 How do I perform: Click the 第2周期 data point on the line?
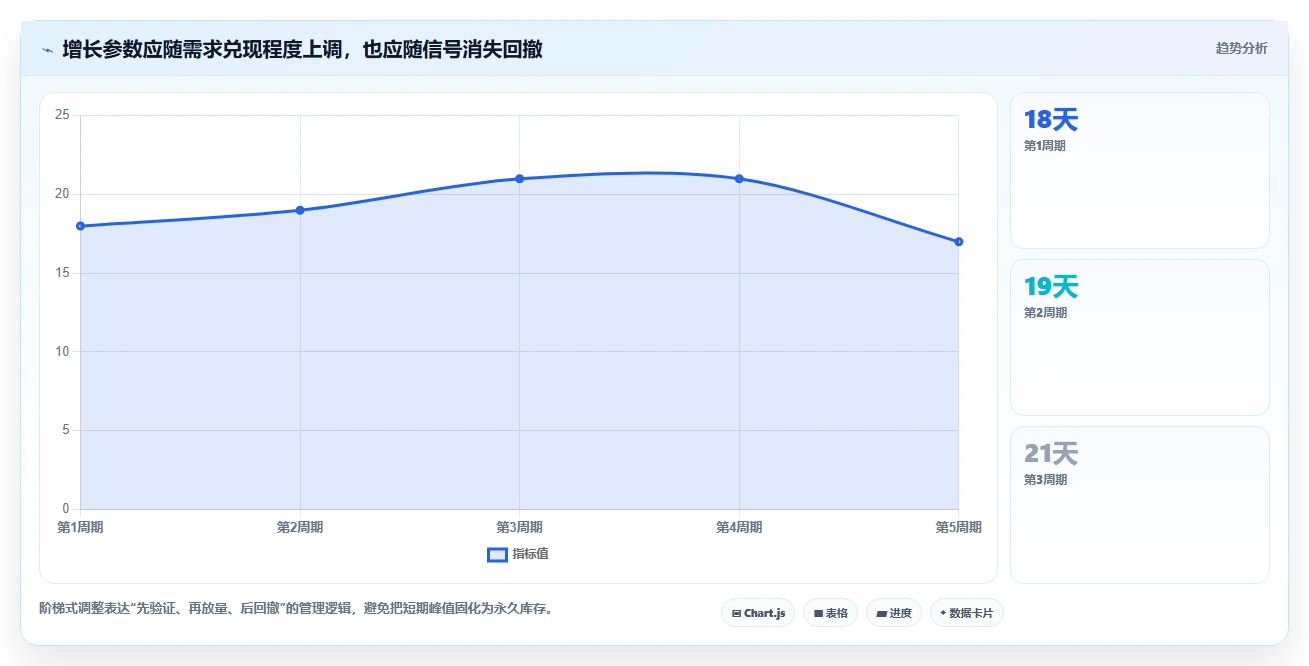click(x=300, y=210)
